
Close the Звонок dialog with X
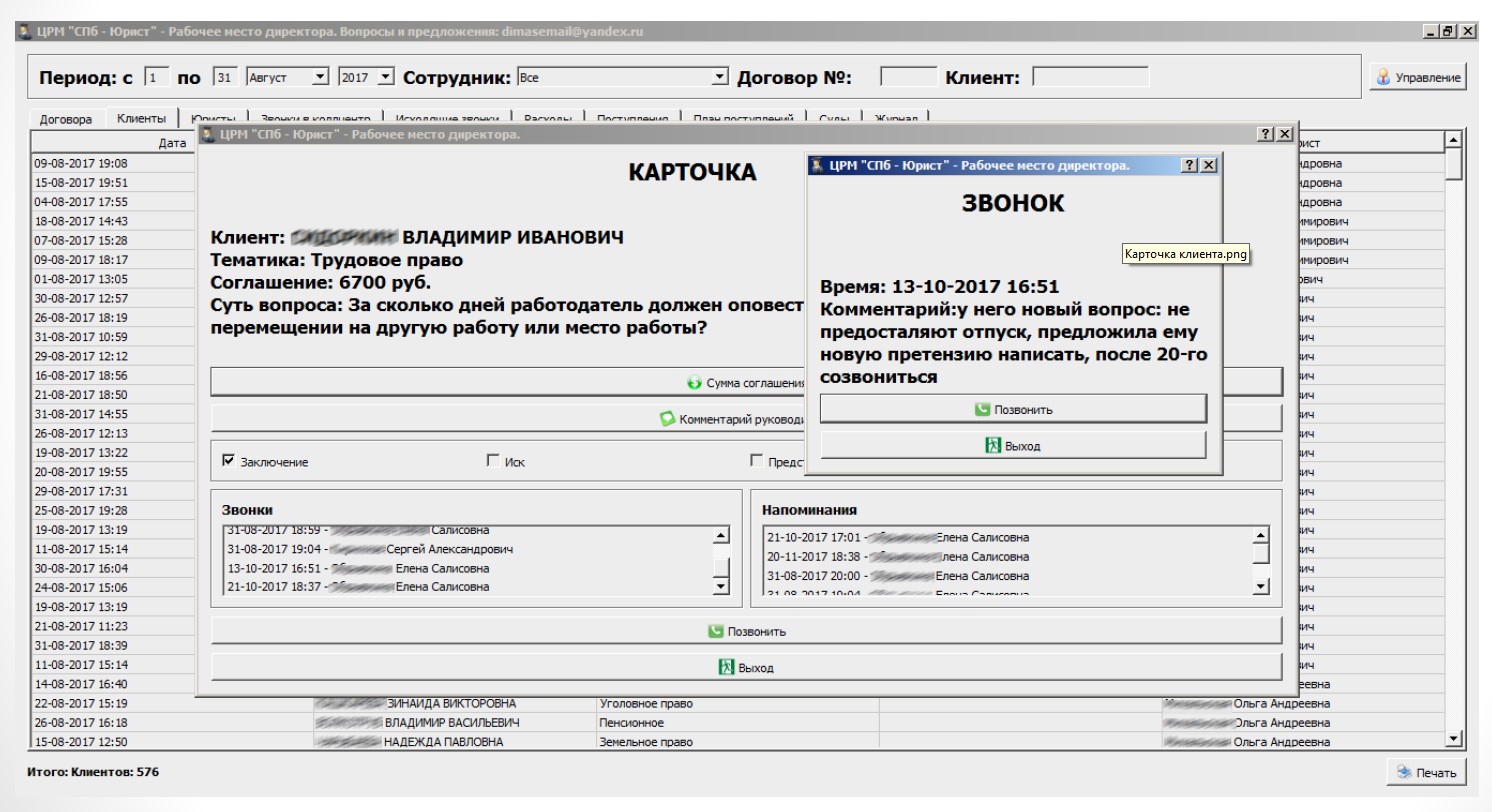pyautogui.click(x=1208, y=165)
